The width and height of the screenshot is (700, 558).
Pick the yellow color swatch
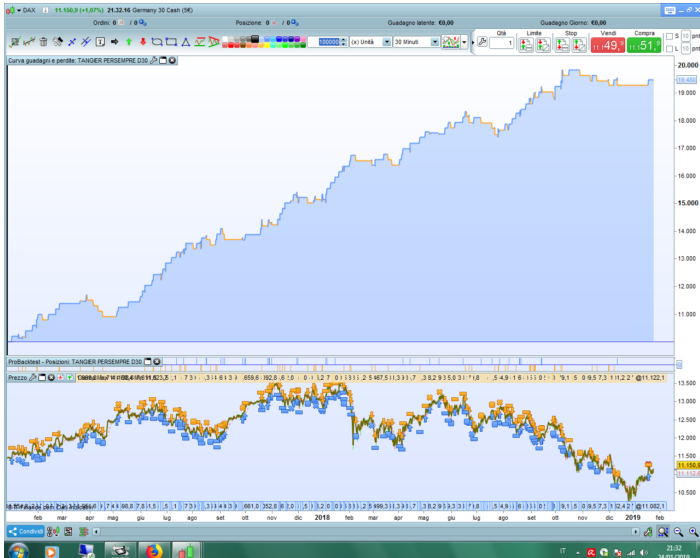267,45
